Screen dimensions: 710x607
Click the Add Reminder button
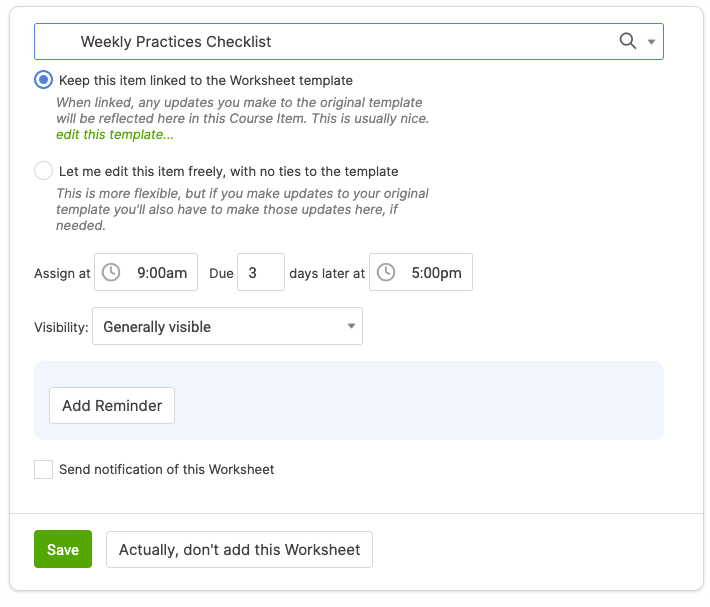112,406
